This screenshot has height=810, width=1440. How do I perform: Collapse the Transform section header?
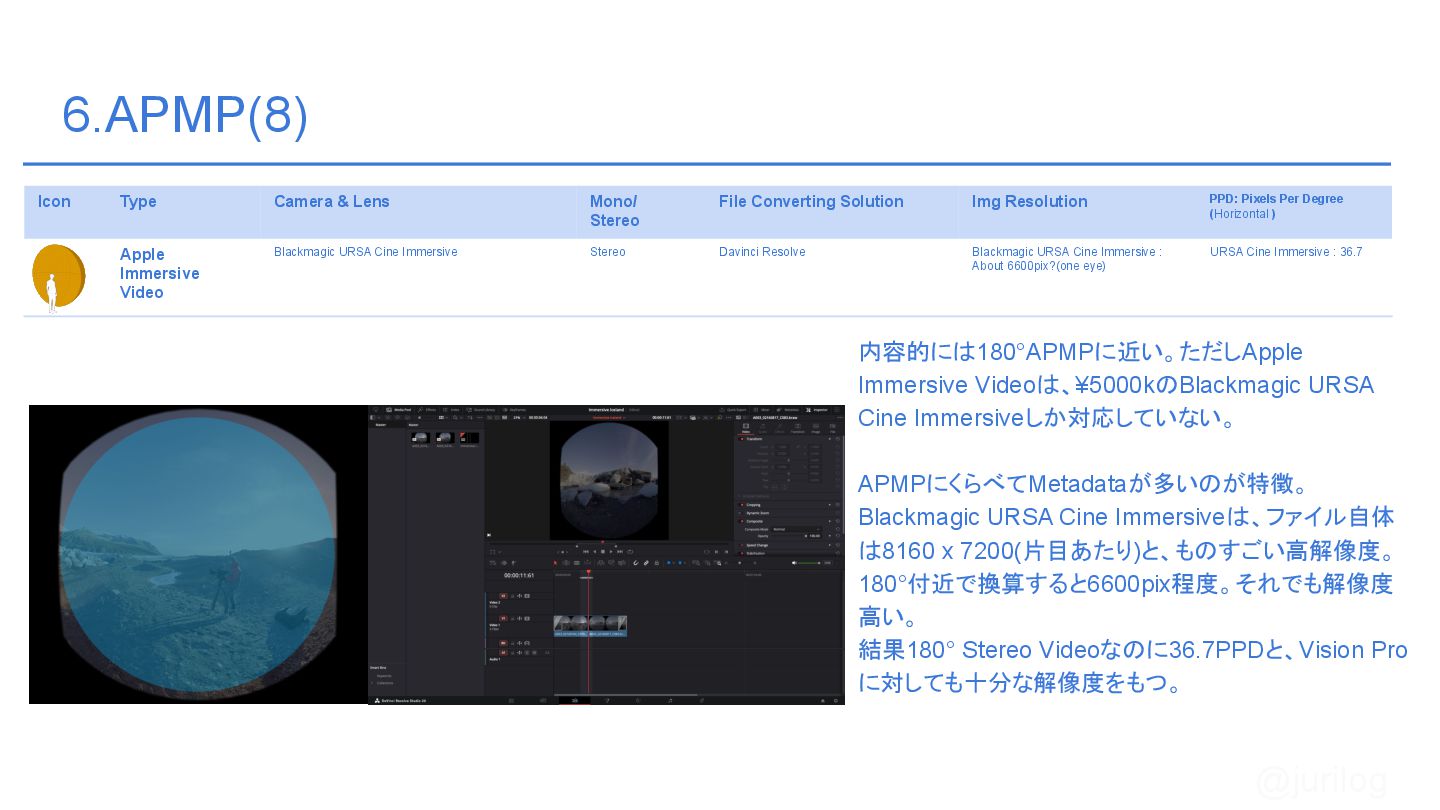[x=754, y=439]
